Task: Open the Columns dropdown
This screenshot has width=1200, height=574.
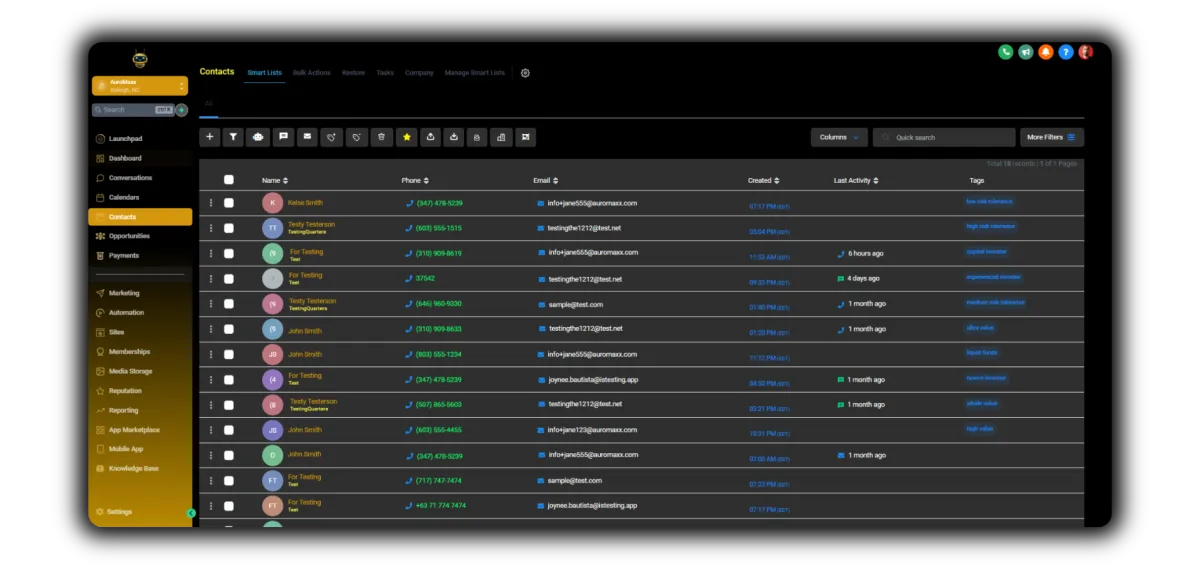Action: coord(839,137)
